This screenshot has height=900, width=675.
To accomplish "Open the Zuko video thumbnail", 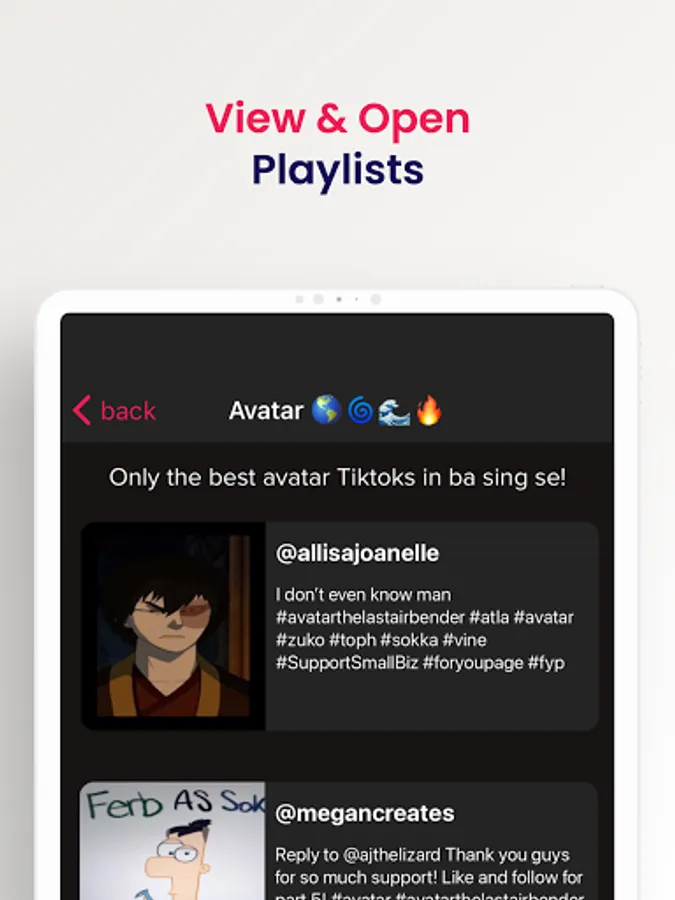I will [x=173, y=626].
